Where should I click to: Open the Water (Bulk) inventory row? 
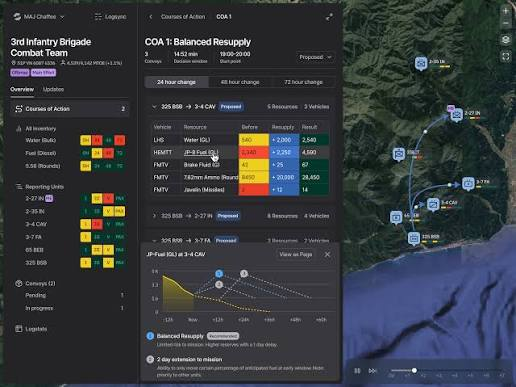pos(70,140)
